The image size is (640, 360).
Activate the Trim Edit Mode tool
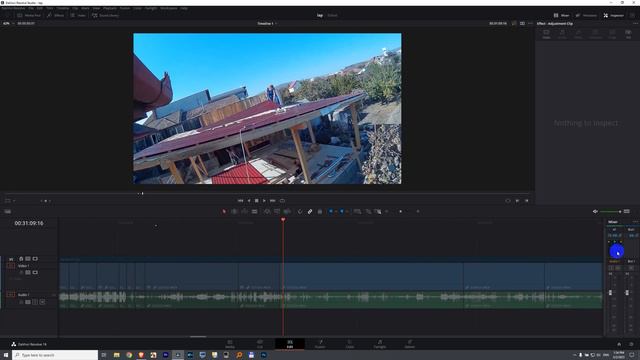[234, 211]
